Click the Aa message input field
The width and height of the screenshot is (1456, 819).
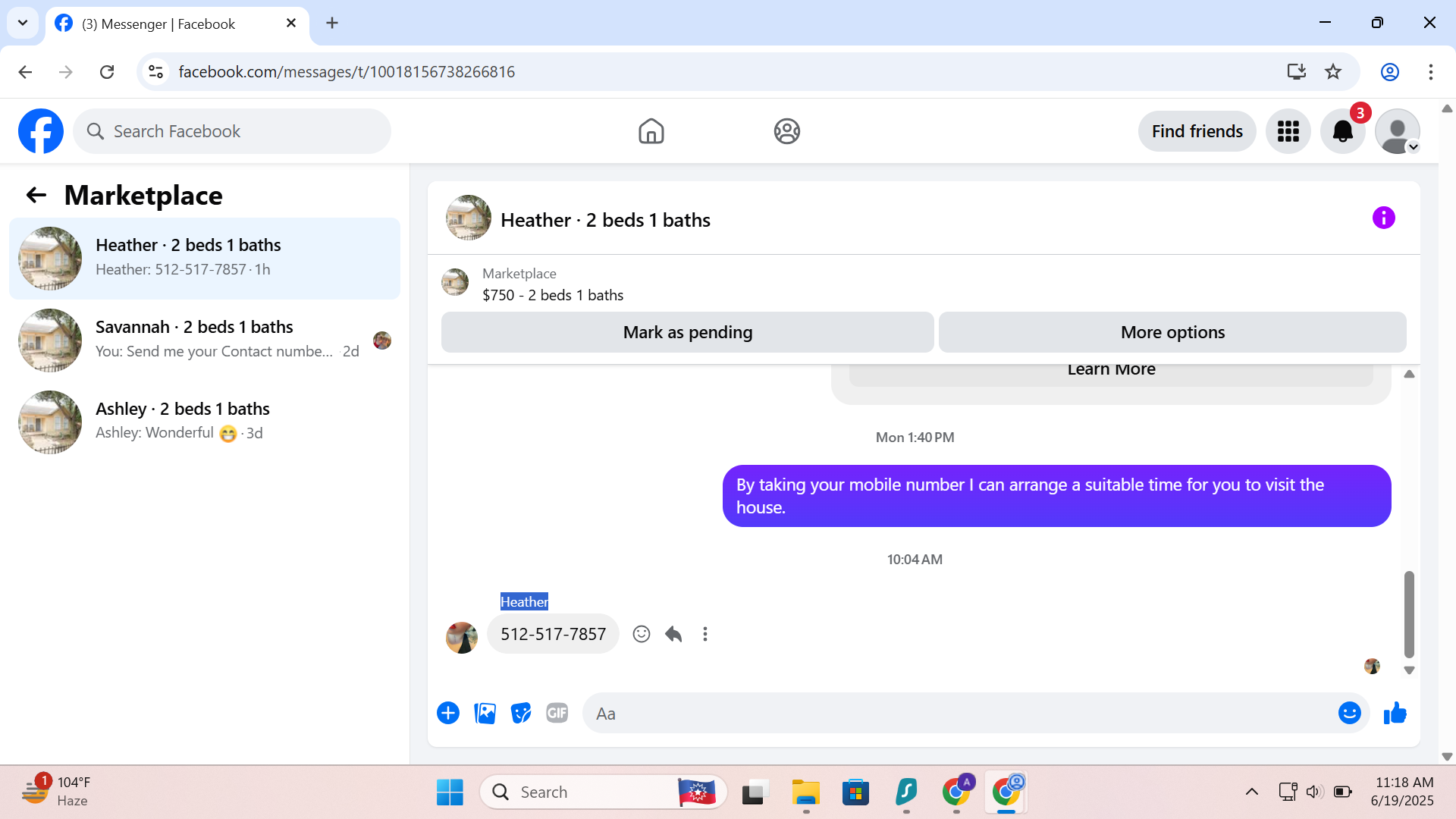click(x=960, y=714)
